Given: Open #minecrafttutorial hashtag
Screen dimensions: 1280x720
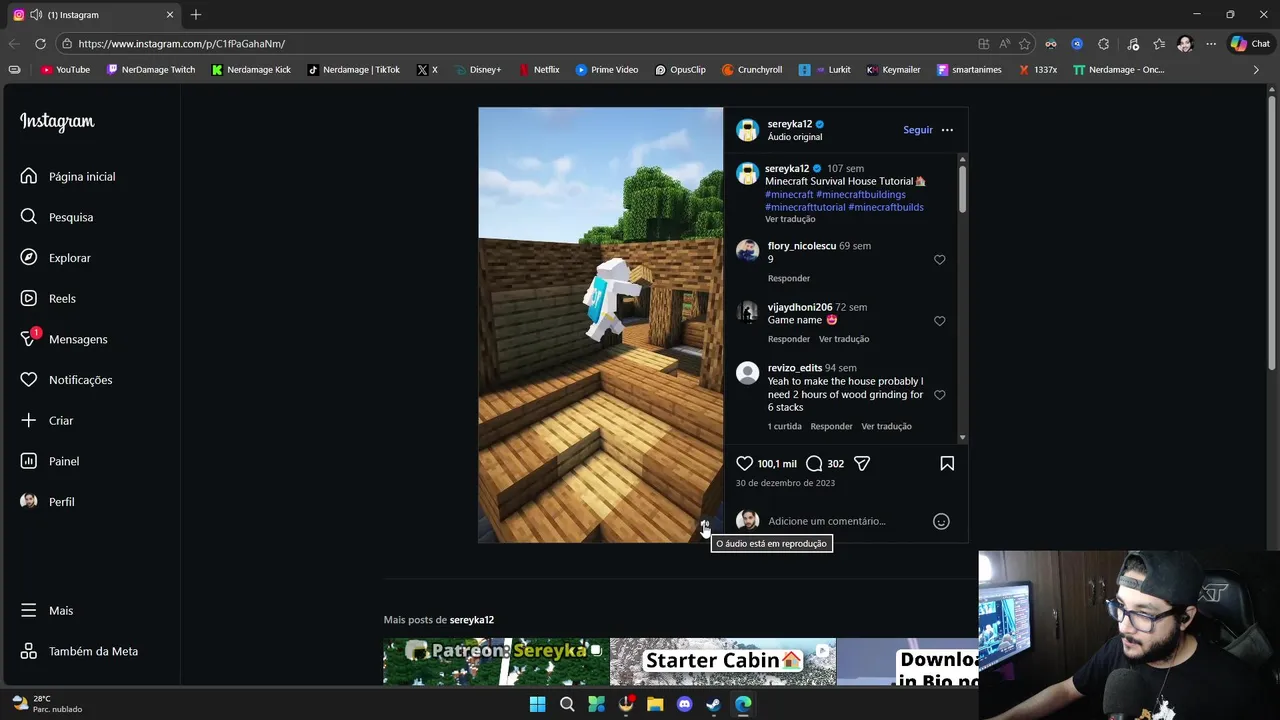Looking at the screenshot, I should click(805, 207).
